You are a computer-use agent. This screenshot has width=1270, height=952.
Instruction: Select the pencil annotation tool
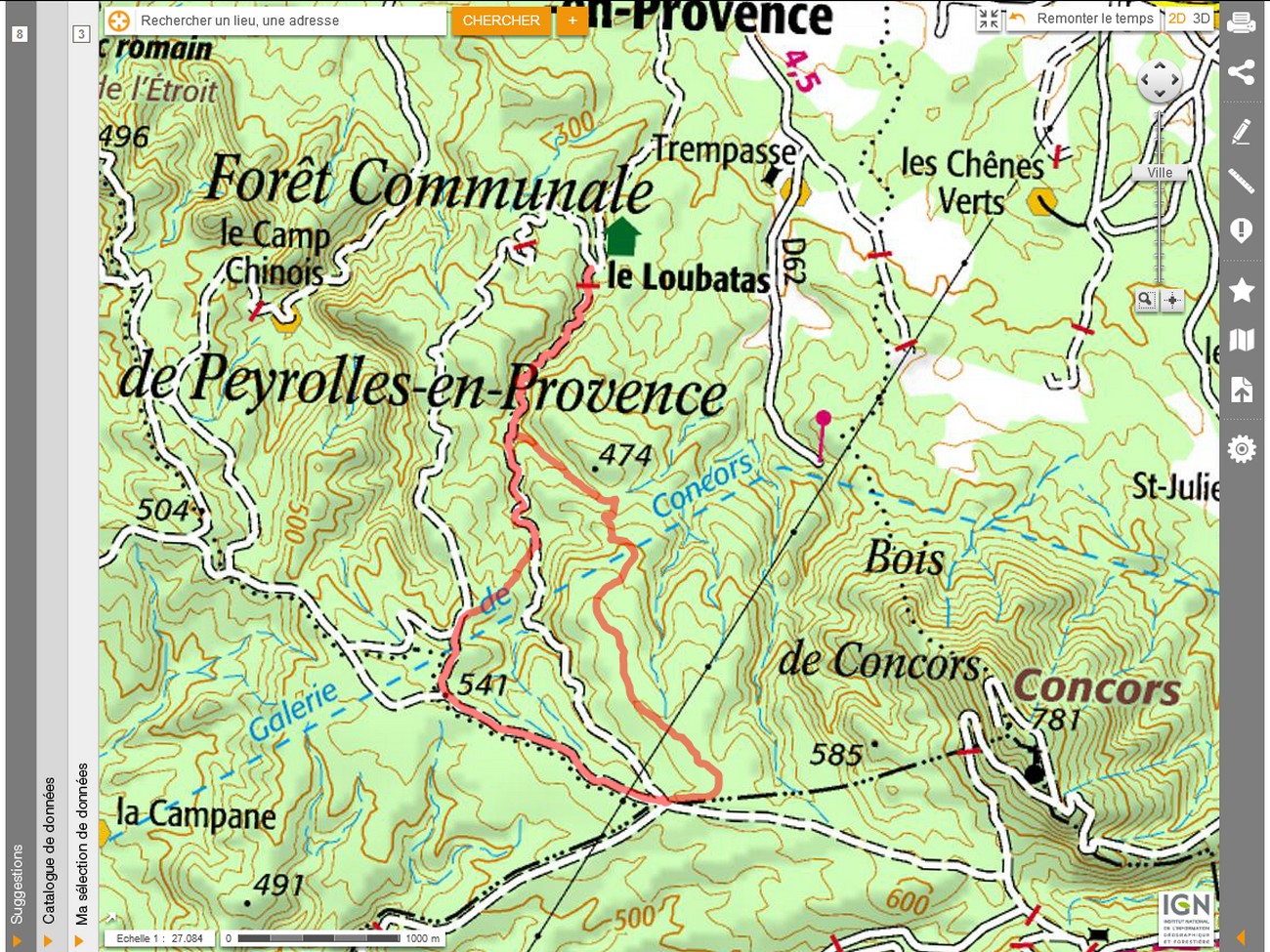pyautogui.click(x=1242, y=132)
